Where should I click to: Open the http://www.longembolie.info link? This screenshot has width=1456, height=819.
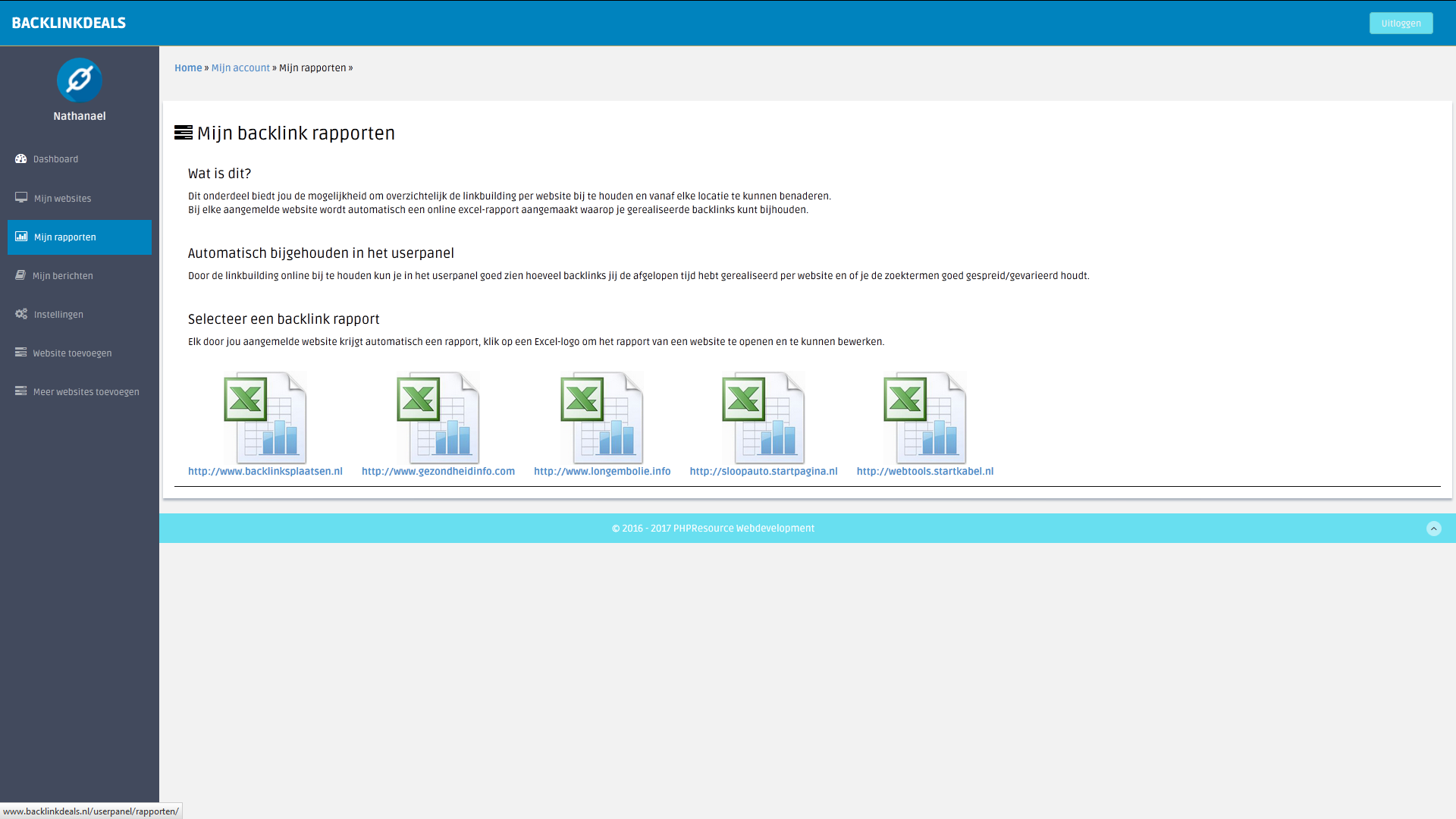point(602,472)
